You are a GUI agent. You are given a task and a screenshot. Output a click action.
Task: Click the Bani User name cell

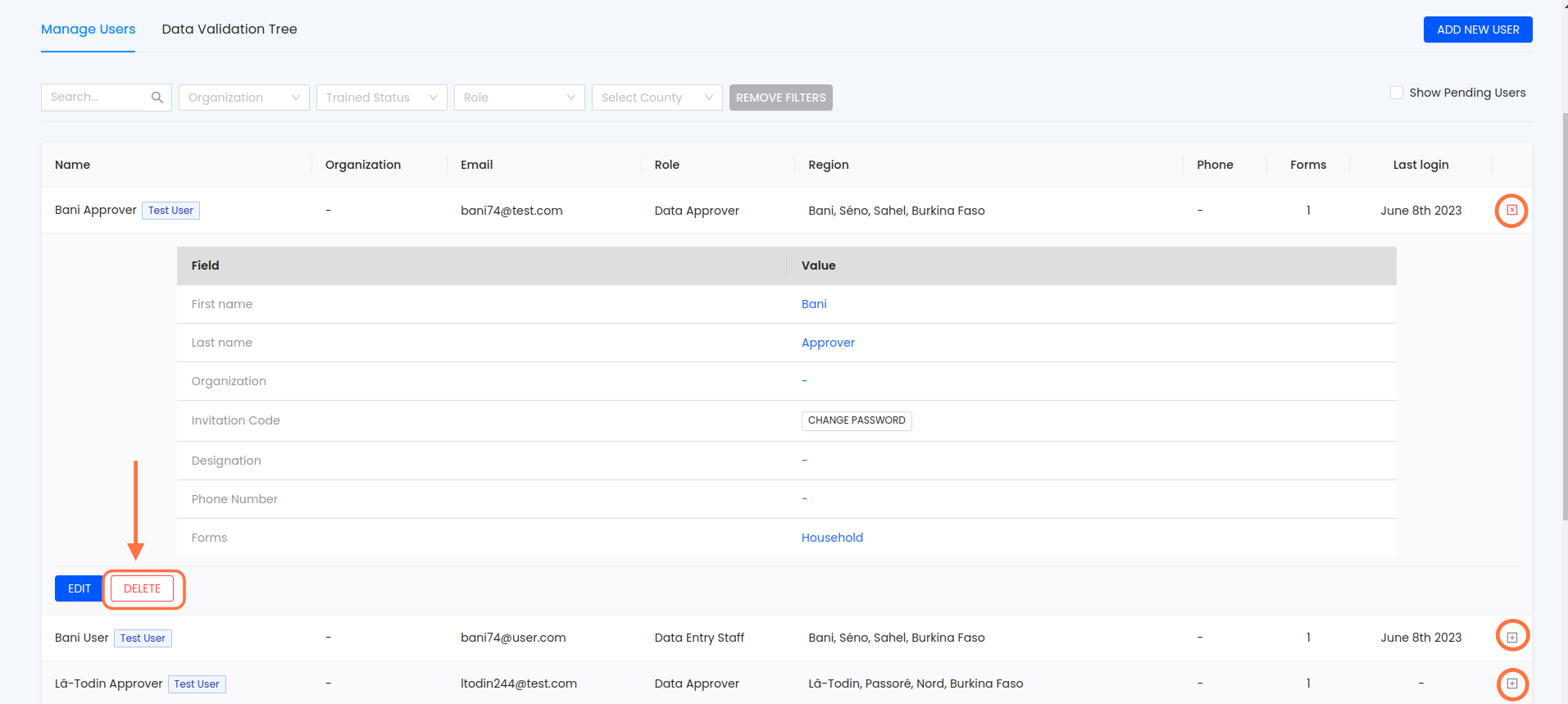82,638
